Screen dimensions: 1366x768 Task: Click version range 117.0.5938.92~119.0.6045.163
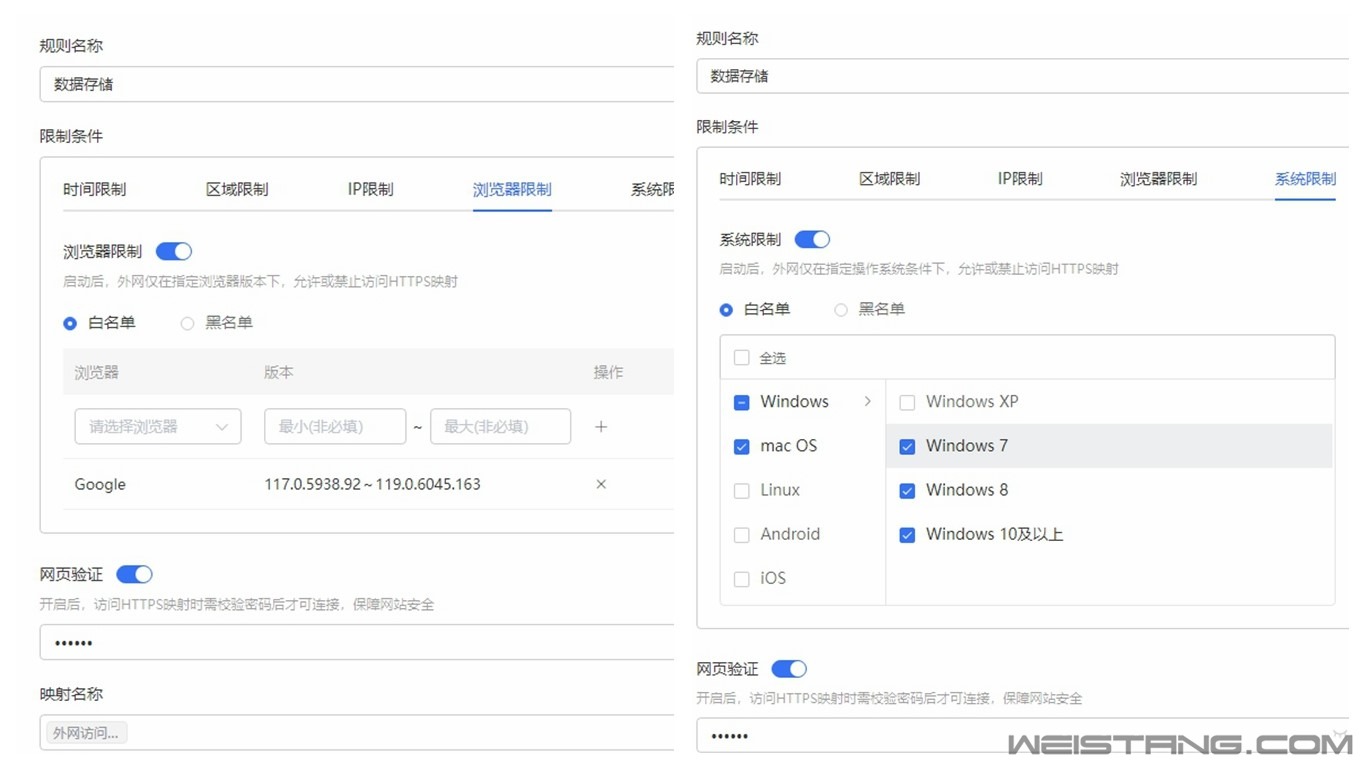[x=372, y=484]
